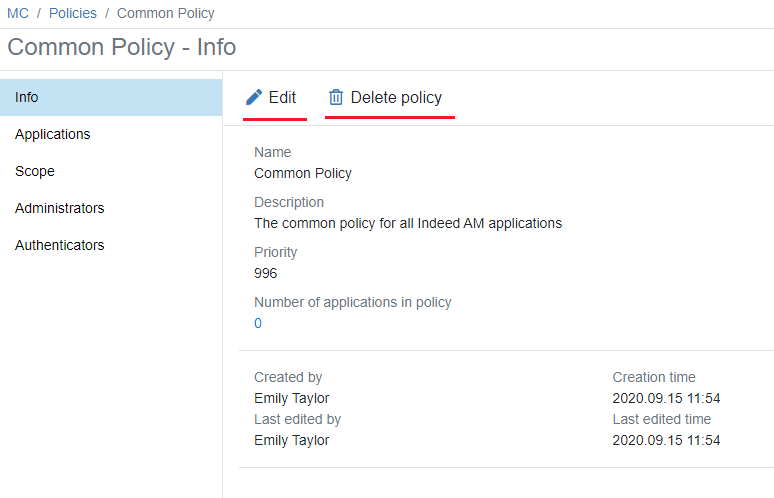Select Common Policy in the breadcrumb
This screenshot has width=774, height=498.
pos(165,14)
